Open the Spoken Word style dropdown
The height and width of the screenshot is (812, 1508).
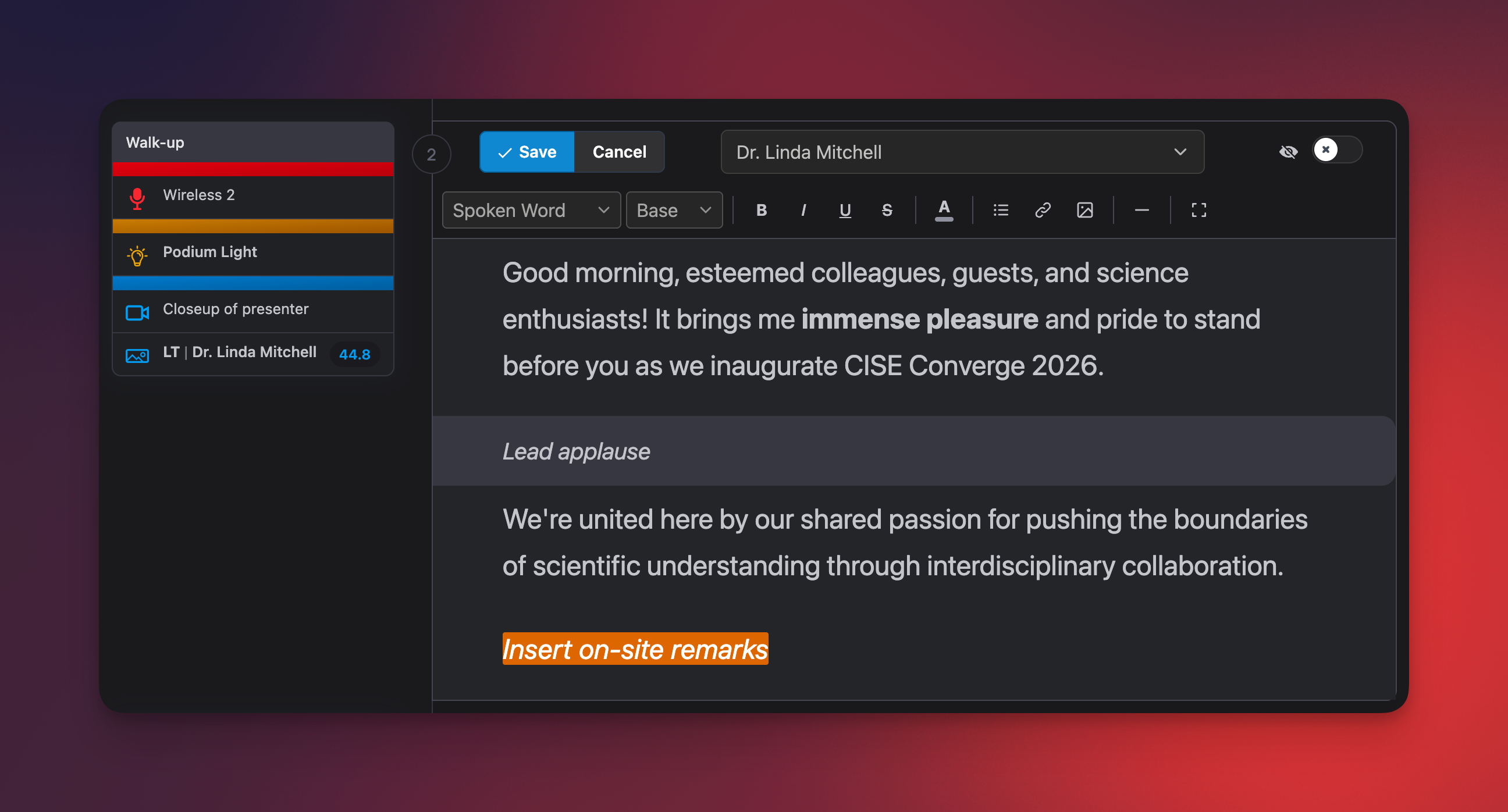[x=531, y=210]
